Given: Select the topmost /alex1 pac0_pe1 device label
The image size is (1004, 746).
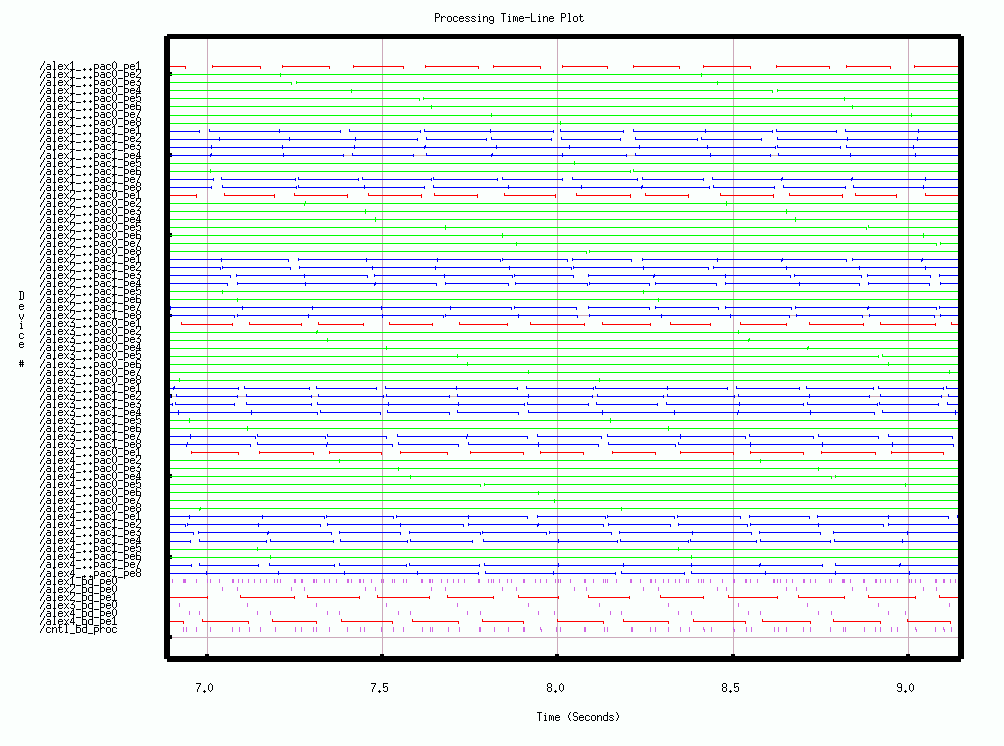Looking at the screenshot, I should point(90,66).
